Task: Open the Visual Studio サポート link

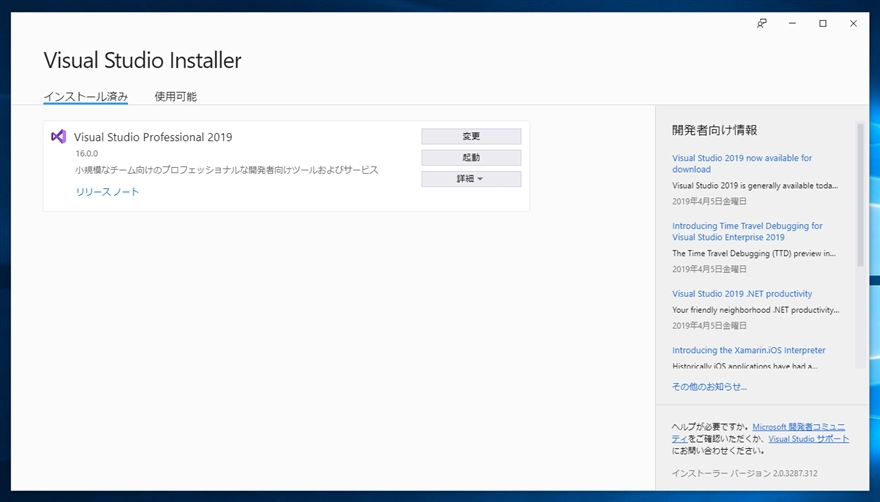Action: tap(809, 439)
